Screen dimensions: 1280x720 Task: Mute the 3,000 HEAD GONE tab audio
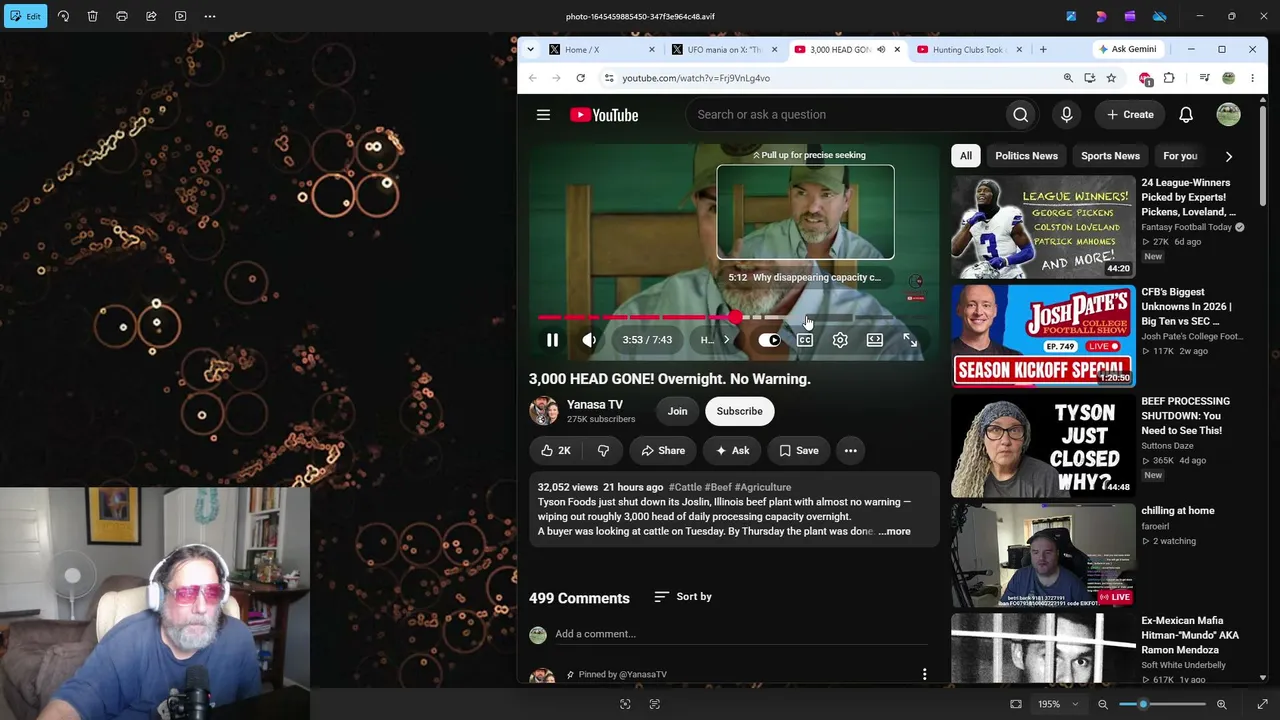tap(881, 49)
